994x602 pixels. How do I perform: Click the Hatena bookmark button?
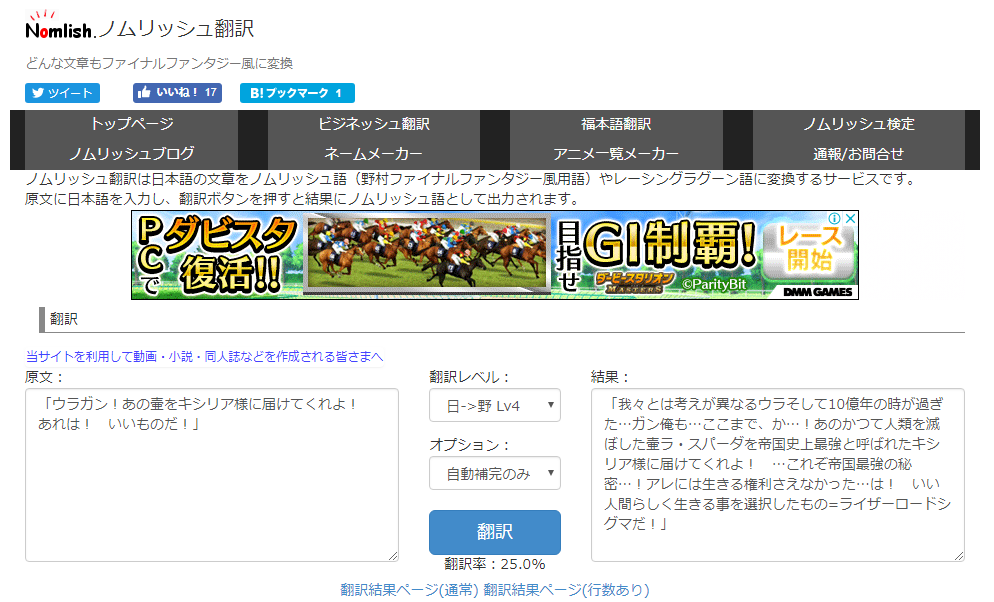(x=296, y=93)
